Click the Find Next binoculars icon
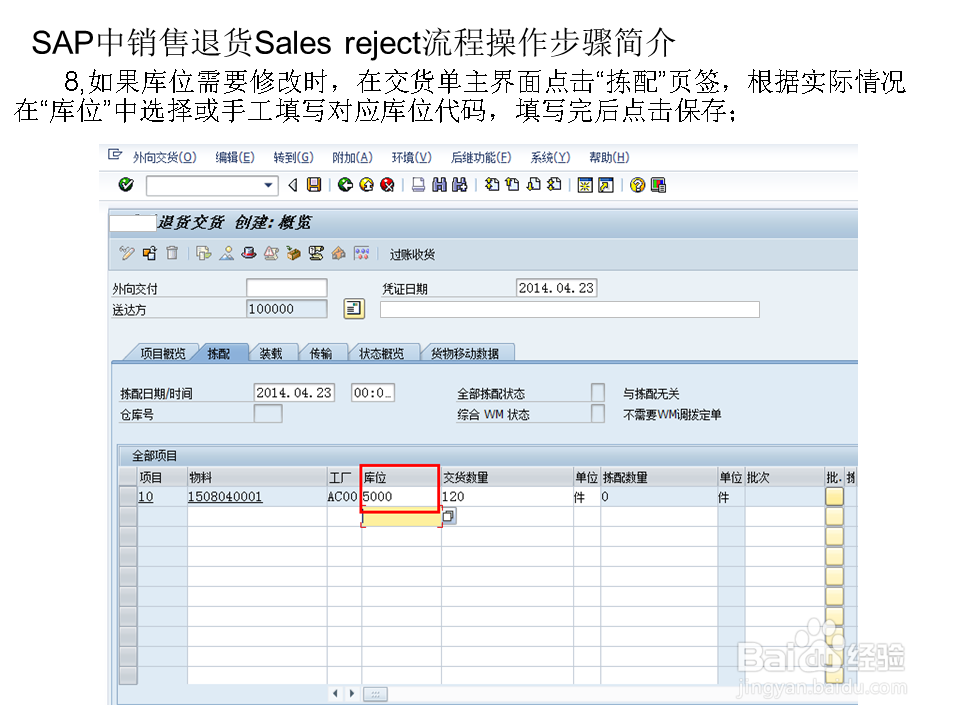The image size is (960, 720). [x=460, y=184]
